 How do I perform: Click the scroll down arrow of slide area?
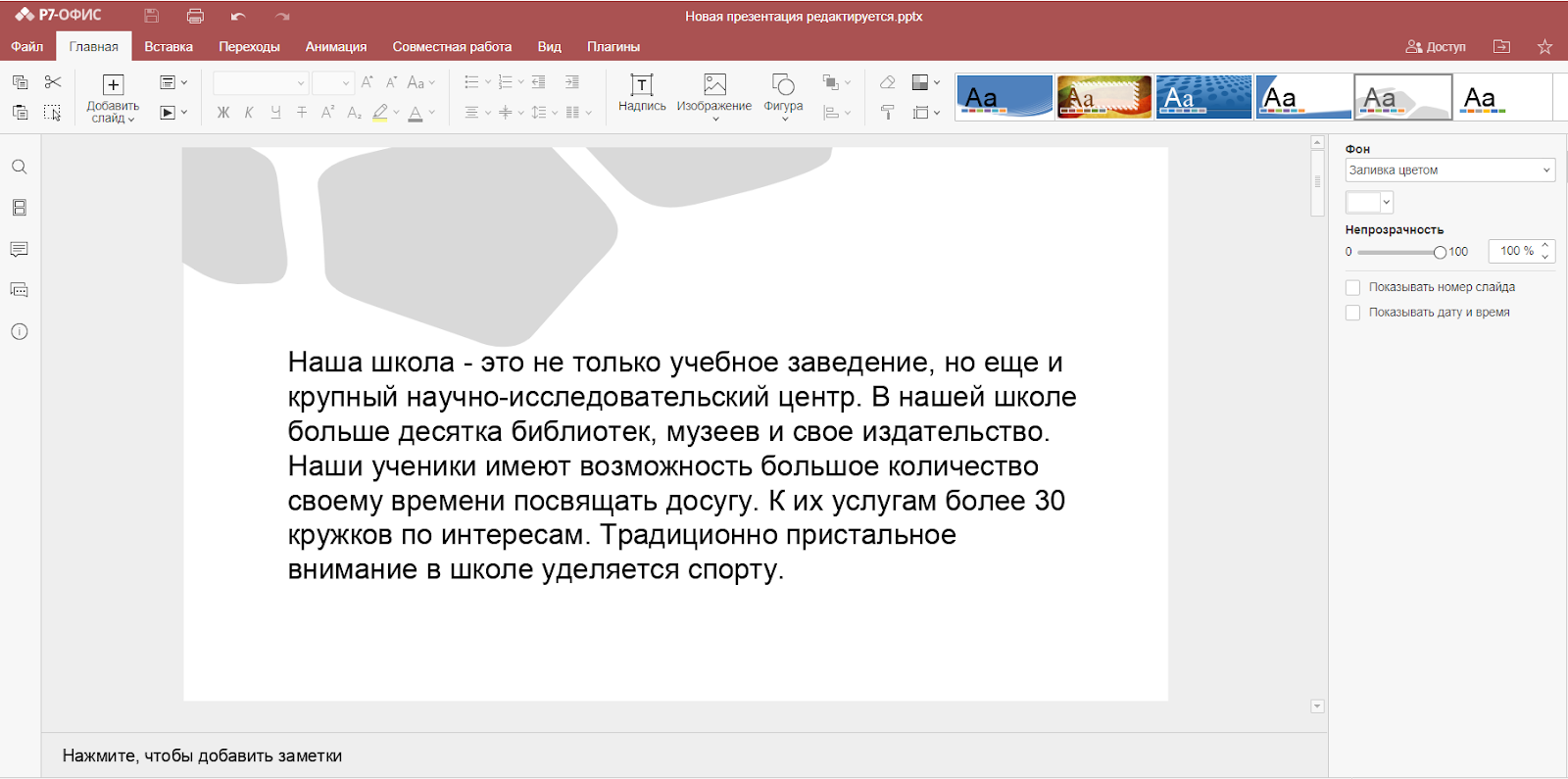[1317, 706]
